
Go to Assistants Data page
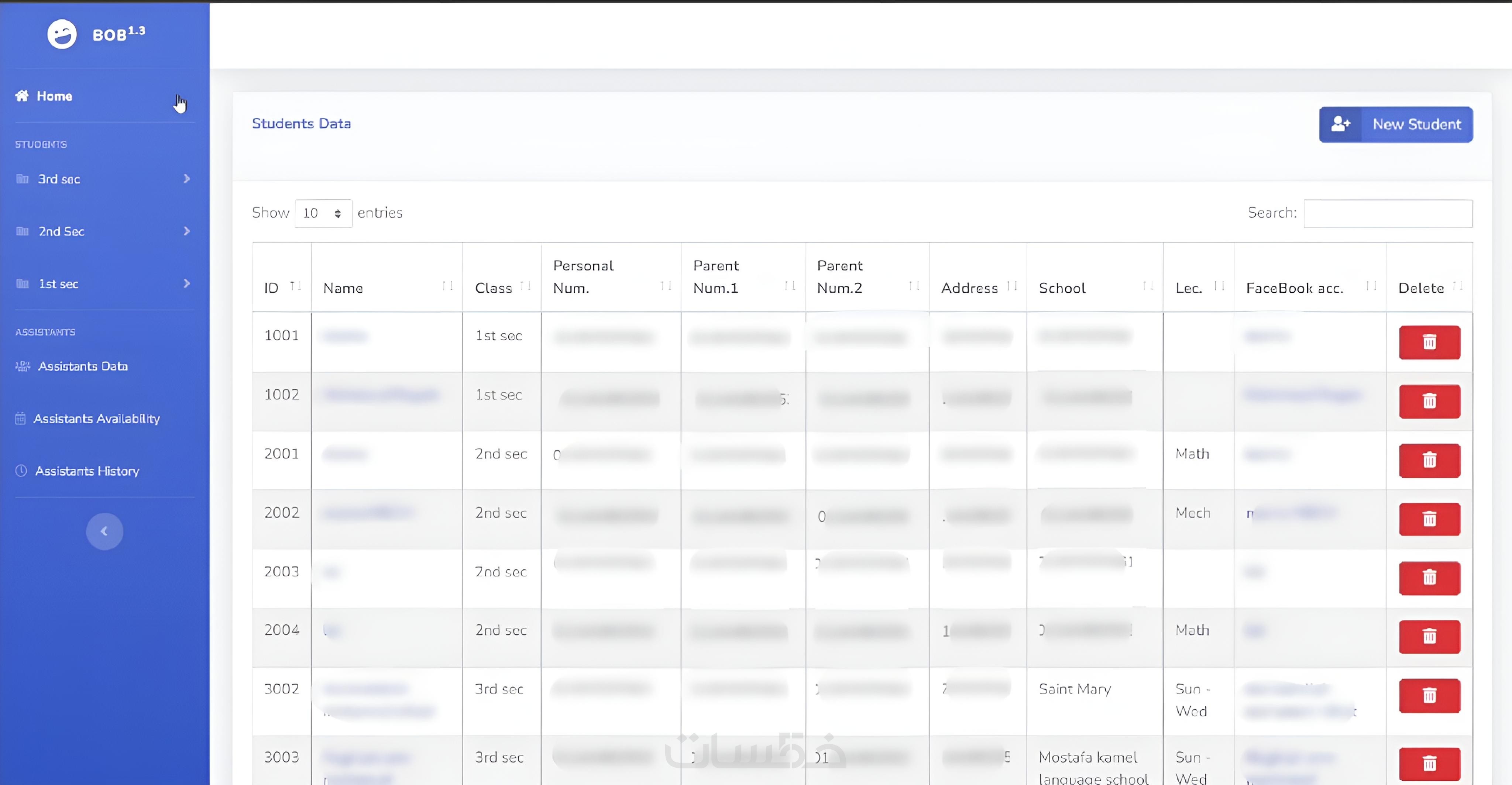[83, 366]
